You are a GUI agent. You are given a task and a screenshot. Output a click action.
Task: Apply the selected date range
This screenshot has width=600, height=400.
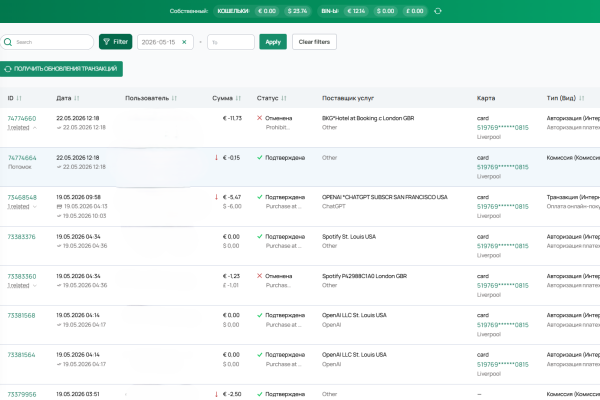(x=273, y=42)
